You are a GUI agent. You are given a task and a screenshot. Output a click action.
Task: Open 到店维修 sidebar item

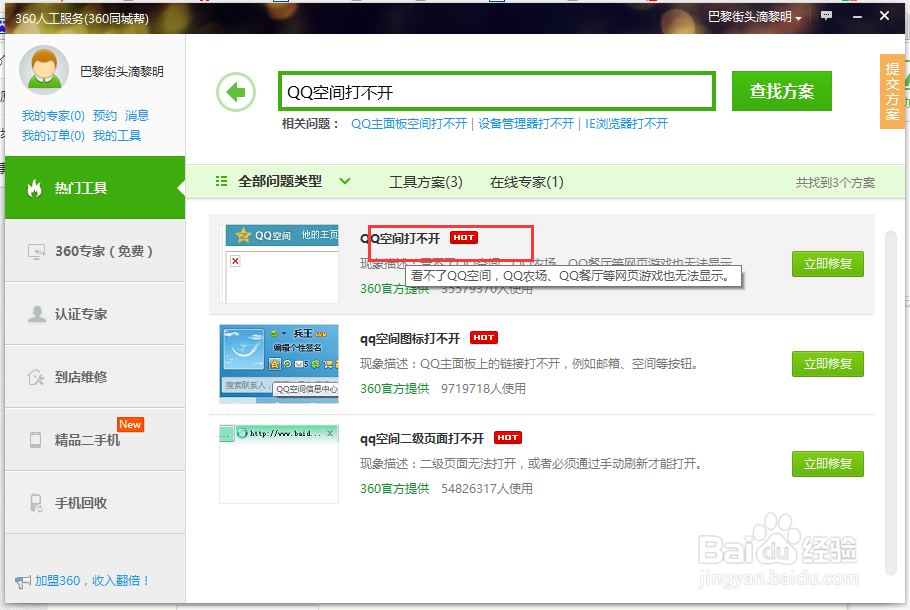[x=95, y=377]
